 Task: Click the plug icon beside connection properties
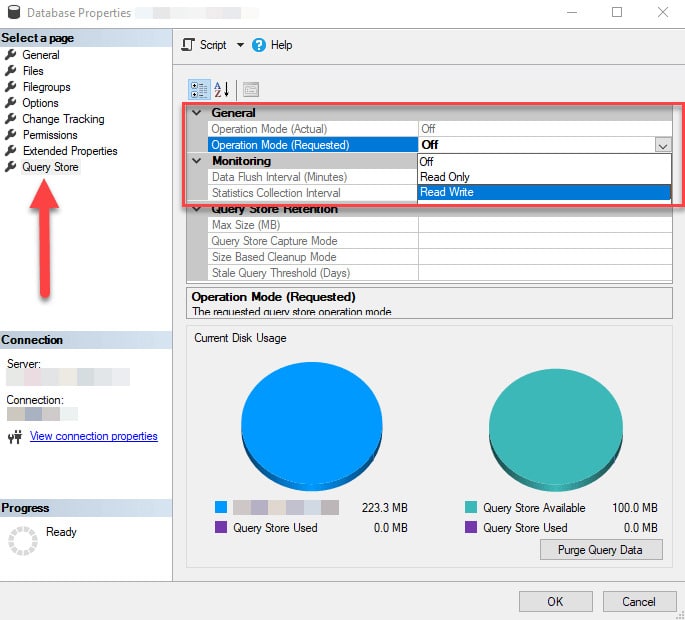click(15, 436)
